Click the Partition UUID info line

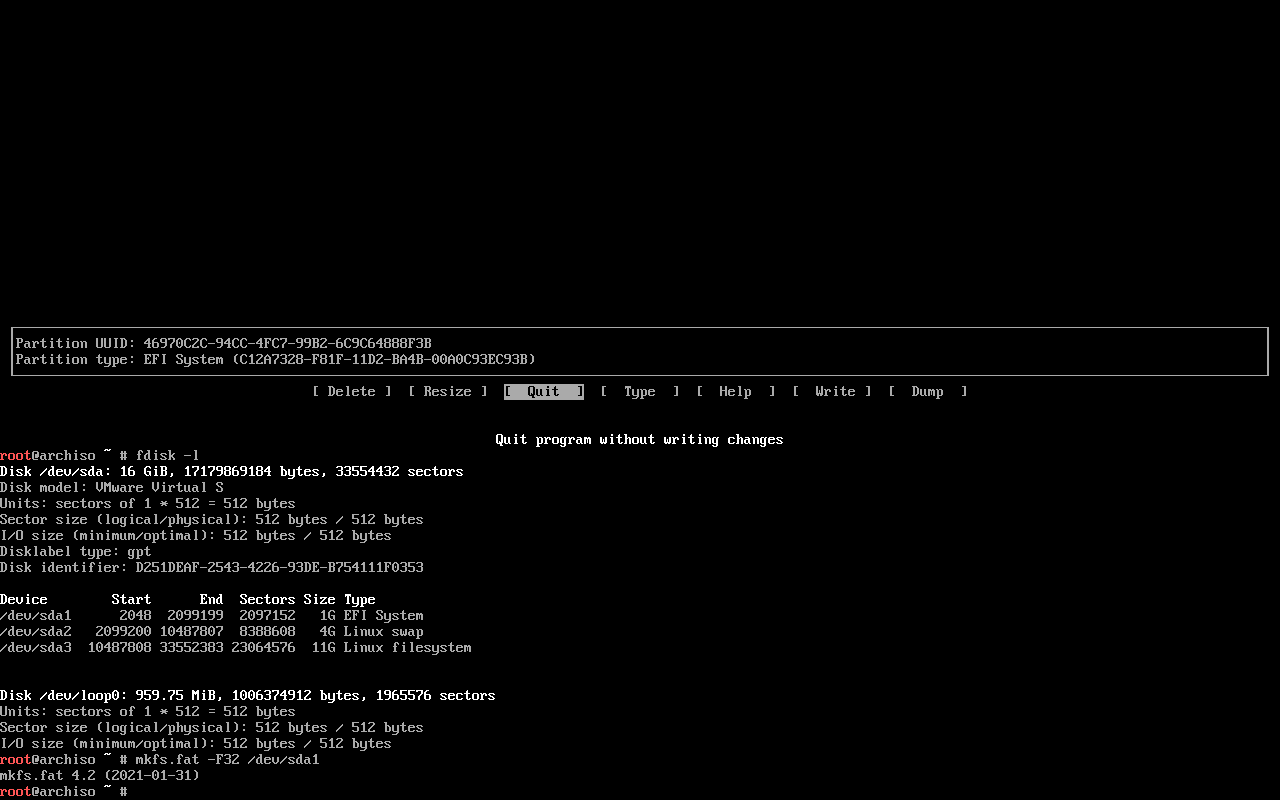tap(224, 344)
